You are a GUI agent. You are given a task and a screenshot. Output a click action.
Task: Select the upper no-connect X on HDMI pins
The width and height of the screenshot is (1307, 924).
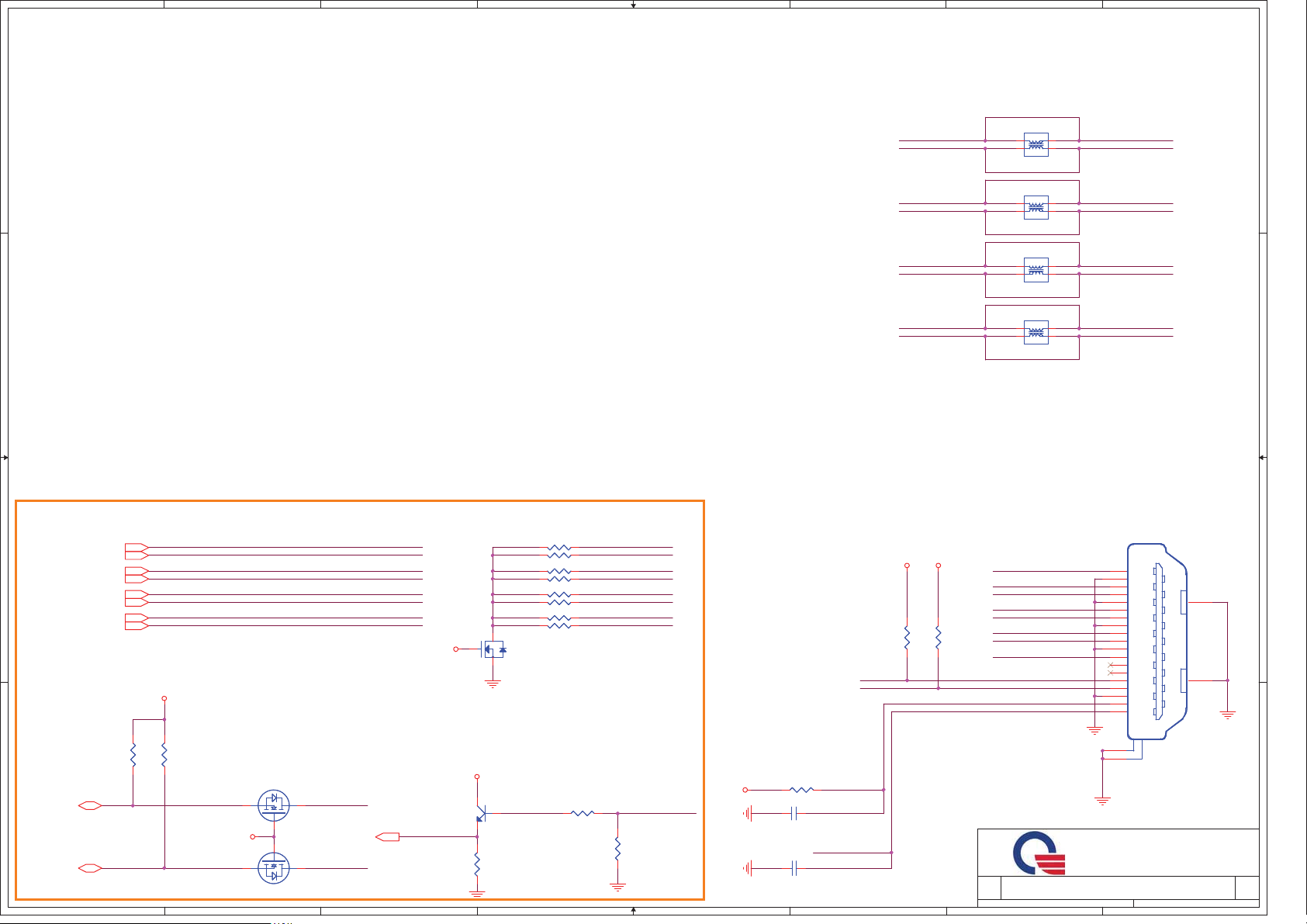click(1111, 665)
